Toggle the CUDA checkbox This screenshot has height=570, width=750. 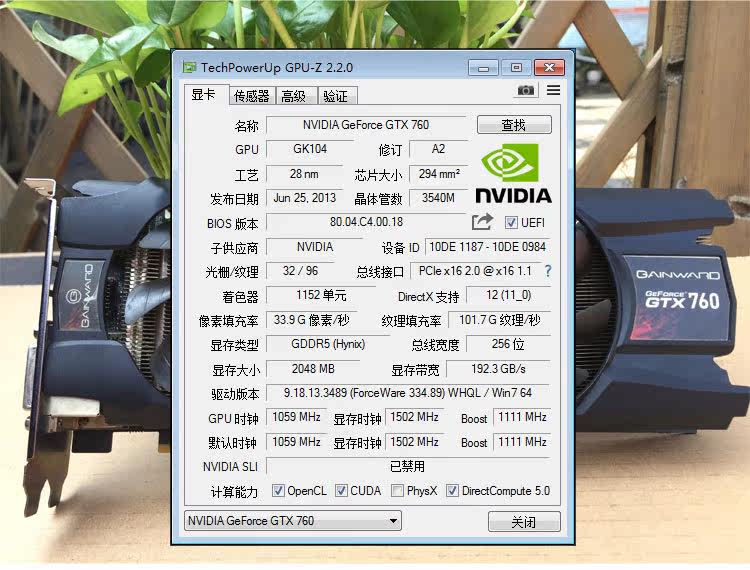tap(341, 491)
